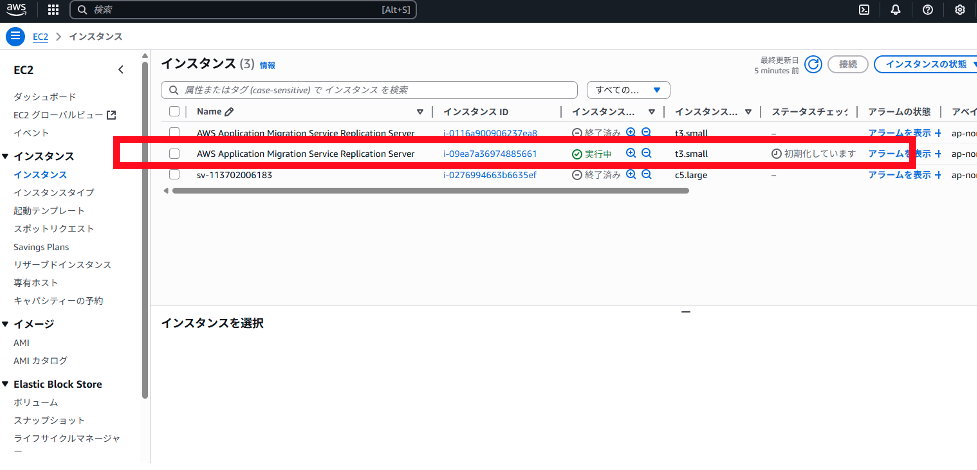Zoom in filter on sv-113702006183 state
Viewport: 977px width, 470px height.
point(631,175)
